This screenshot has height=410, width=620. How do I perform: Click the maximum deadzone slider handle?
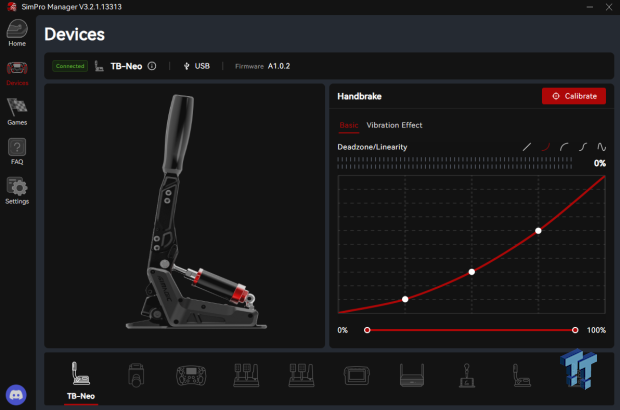tap(575, 330)
